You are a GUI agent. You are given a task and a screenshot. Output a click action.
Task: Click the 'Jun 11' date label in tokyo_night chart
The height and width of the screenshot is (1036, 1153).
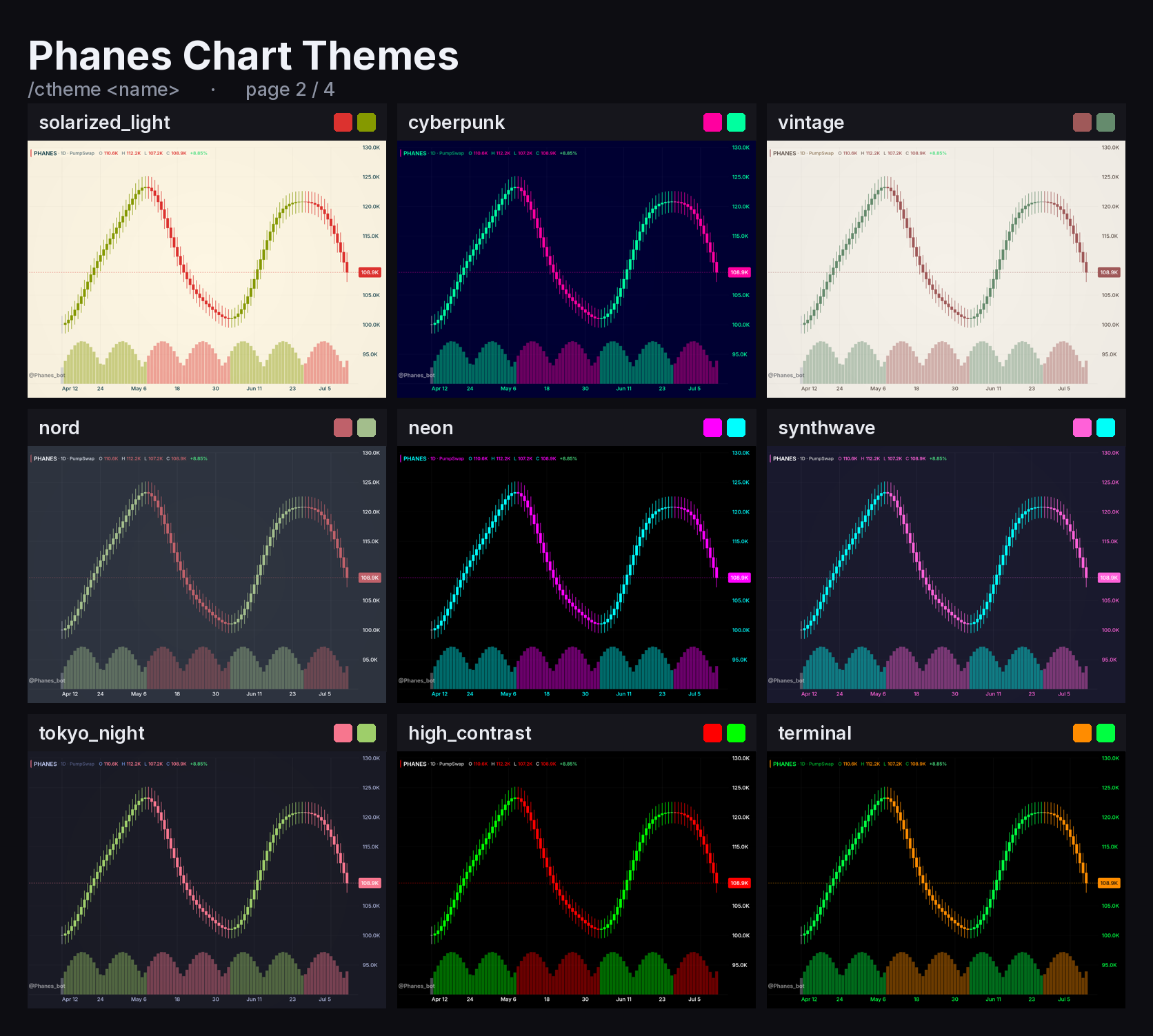point(254,999)
